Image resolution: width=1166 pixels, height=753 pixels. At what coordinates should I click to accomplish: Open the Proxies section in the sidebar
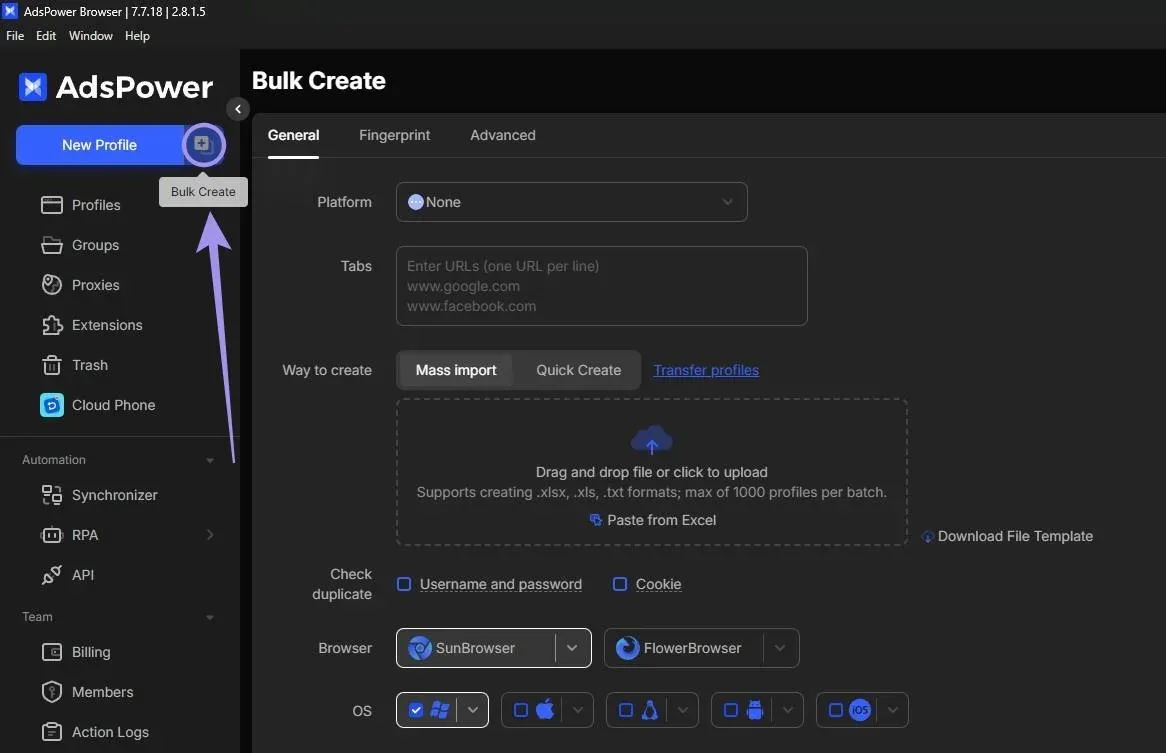[96, 285]
